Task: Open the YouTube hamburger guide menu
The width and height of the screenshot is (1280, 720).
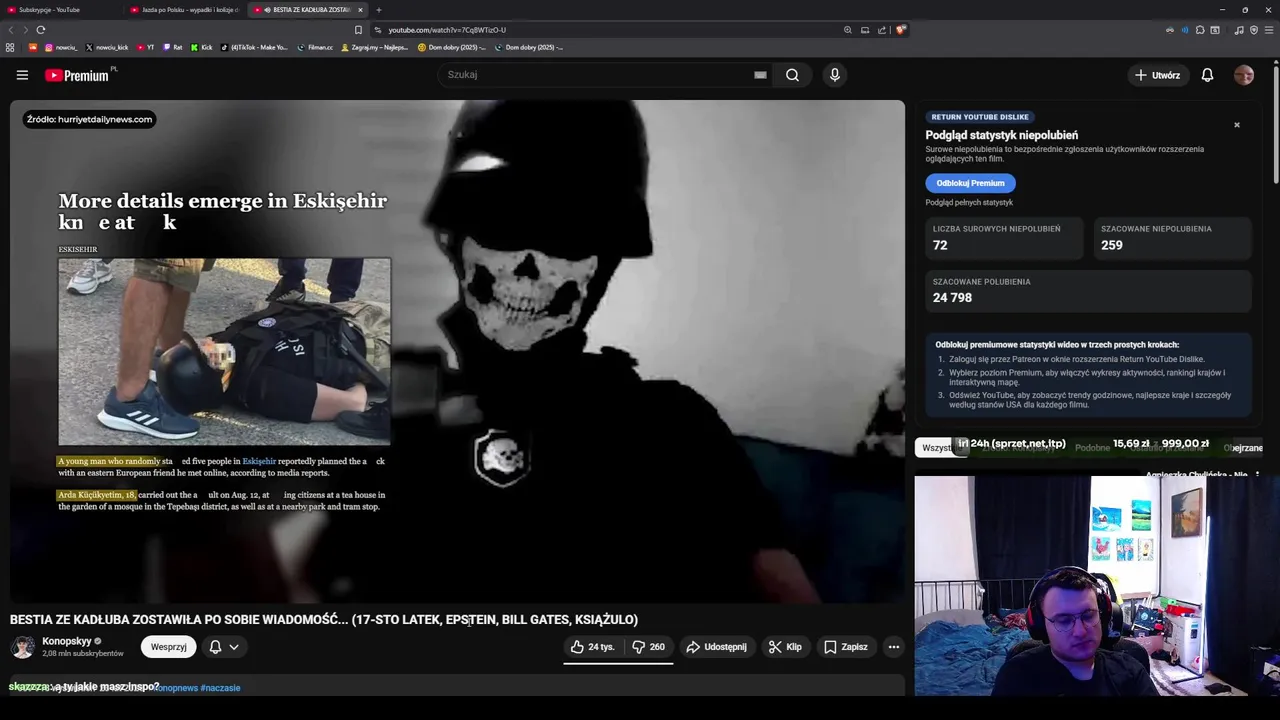Action: coord(22,75)
